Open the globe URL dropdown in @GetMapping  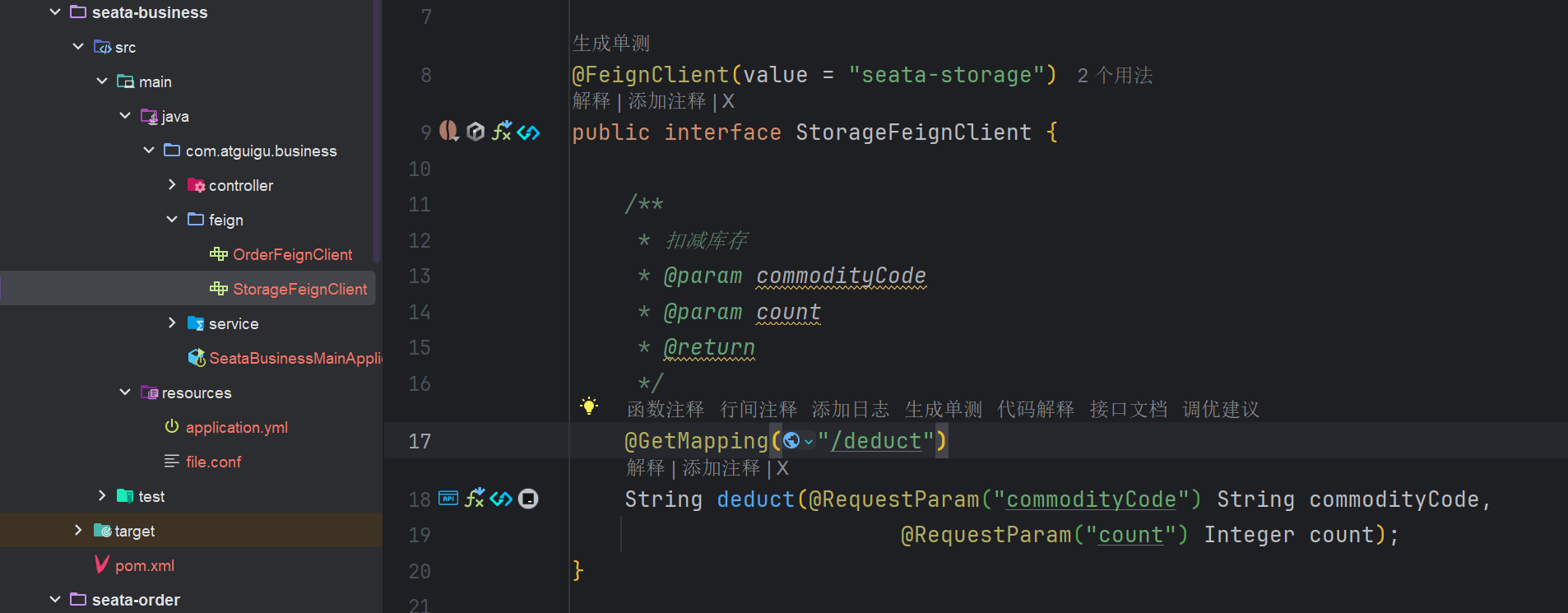(798, 441)
